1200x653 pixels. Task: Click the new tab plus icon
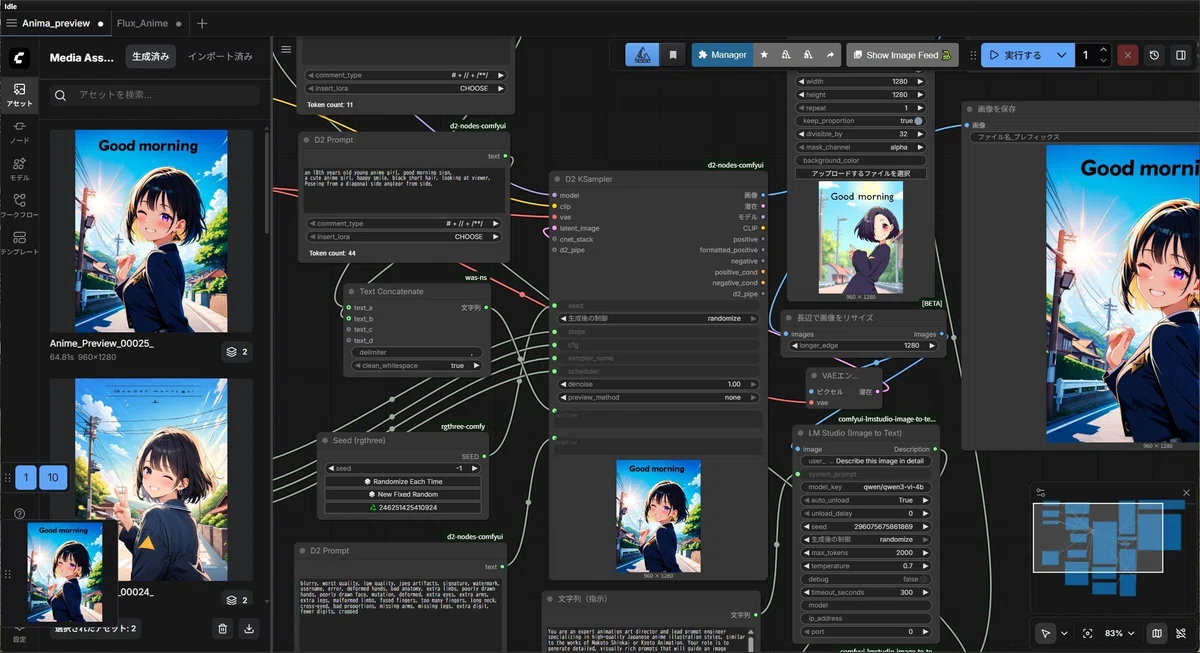click(x=202, y=23)
